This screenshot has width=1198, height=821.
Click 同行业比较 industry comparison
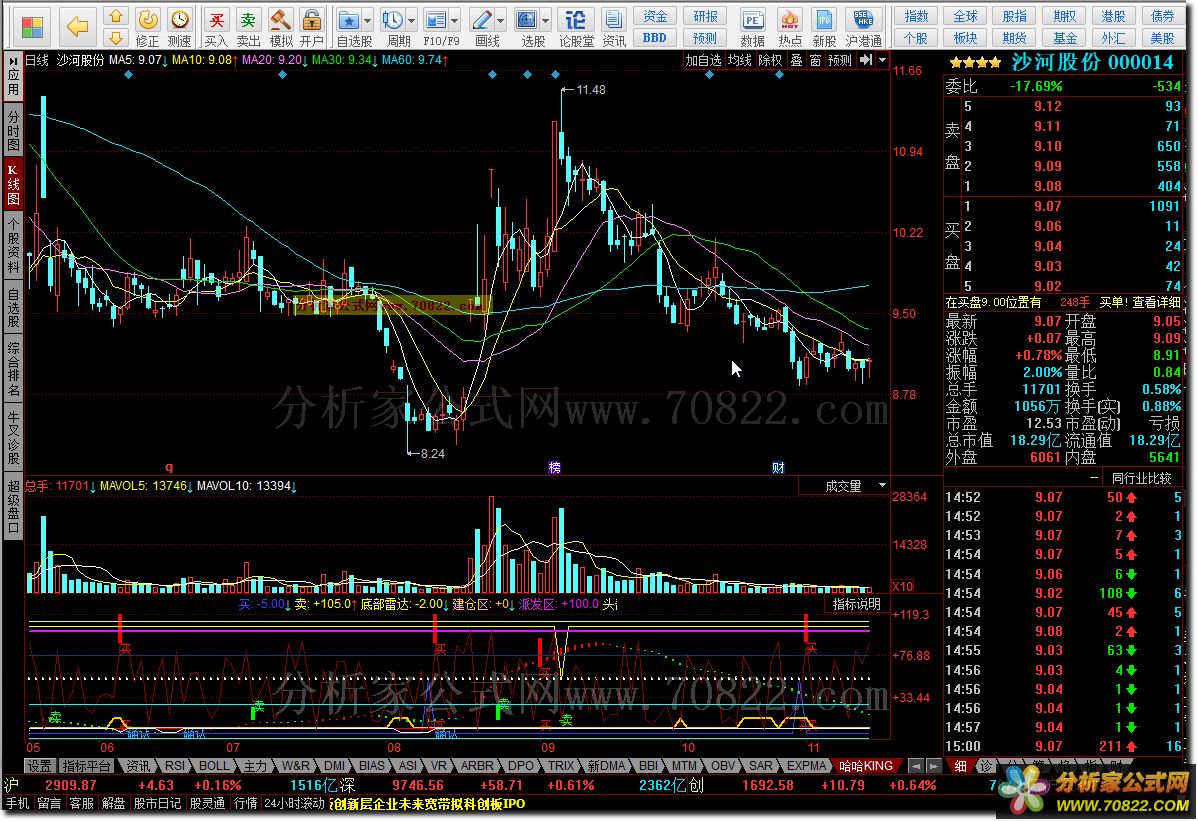pyautogui.click(x=1141, y=478)
